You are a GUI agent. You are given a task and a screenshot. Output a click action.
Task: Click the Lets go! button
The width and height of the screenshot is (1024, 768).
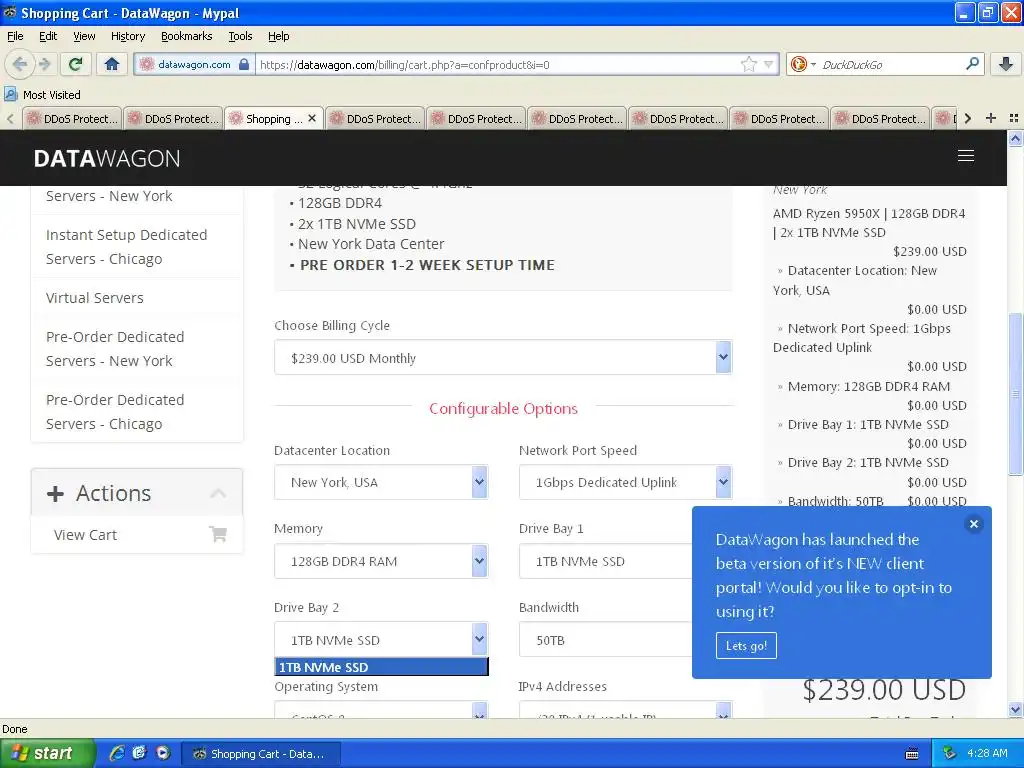coord(746,645)
